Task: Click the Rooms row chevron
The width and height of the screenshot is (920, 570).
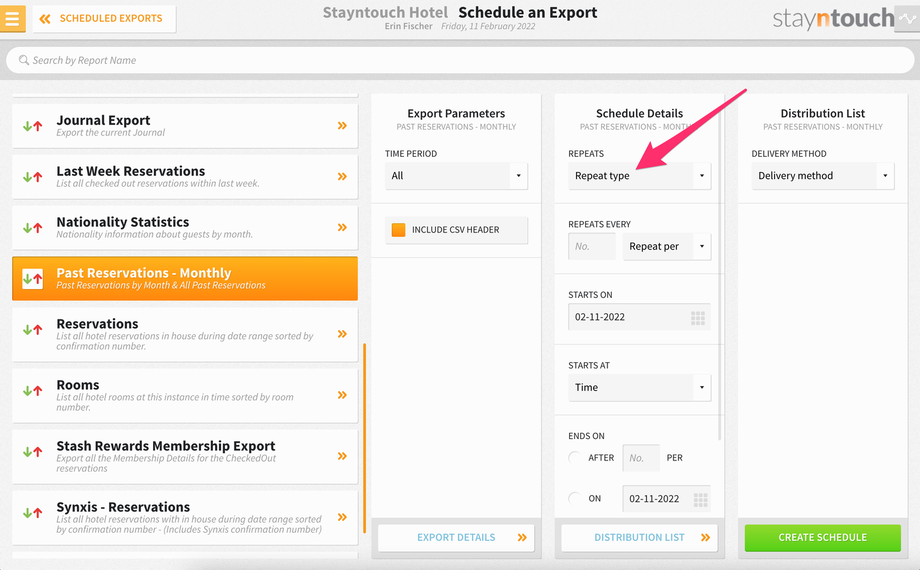Action: [x=342, y=395]
